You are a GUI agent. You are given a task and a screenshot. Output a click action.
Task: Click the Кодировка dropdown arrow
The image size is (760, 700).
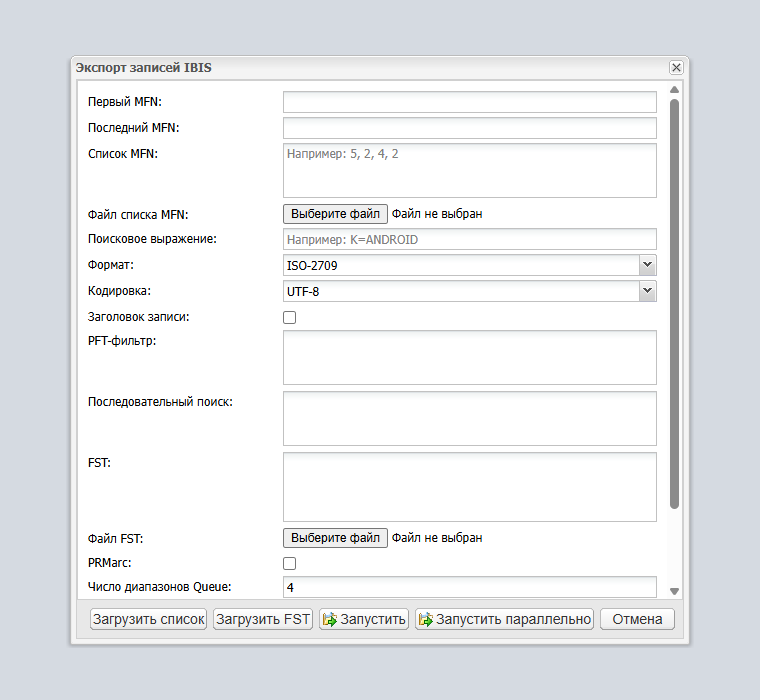[x=648, y=291]
